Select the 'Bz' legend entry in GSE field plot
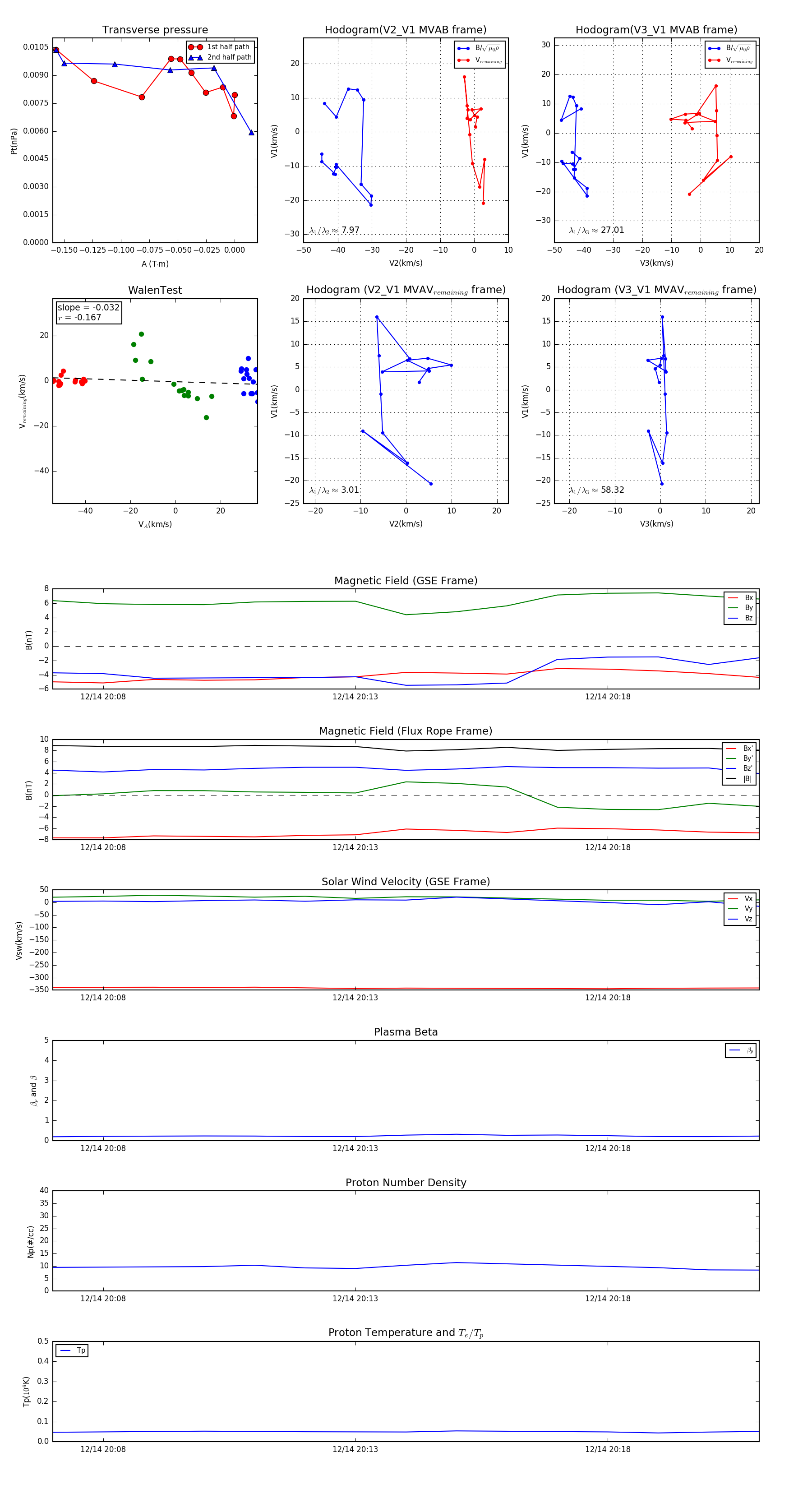 point(740,618)
